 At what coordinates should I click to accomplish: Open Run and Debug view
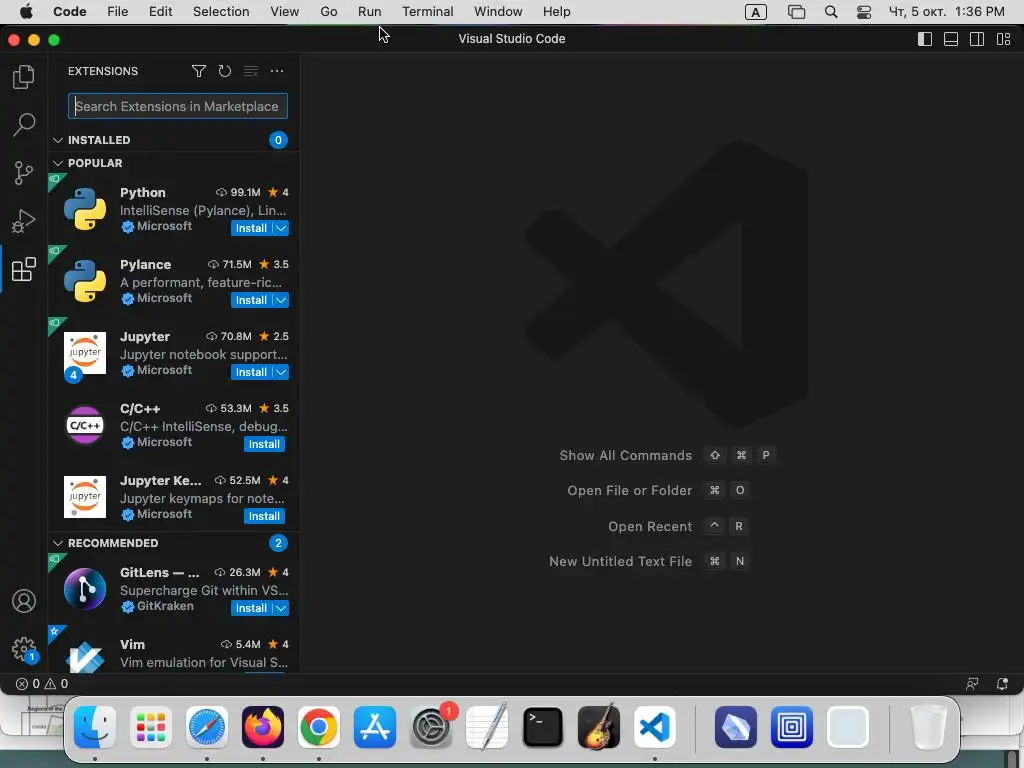tap(24, 221)
